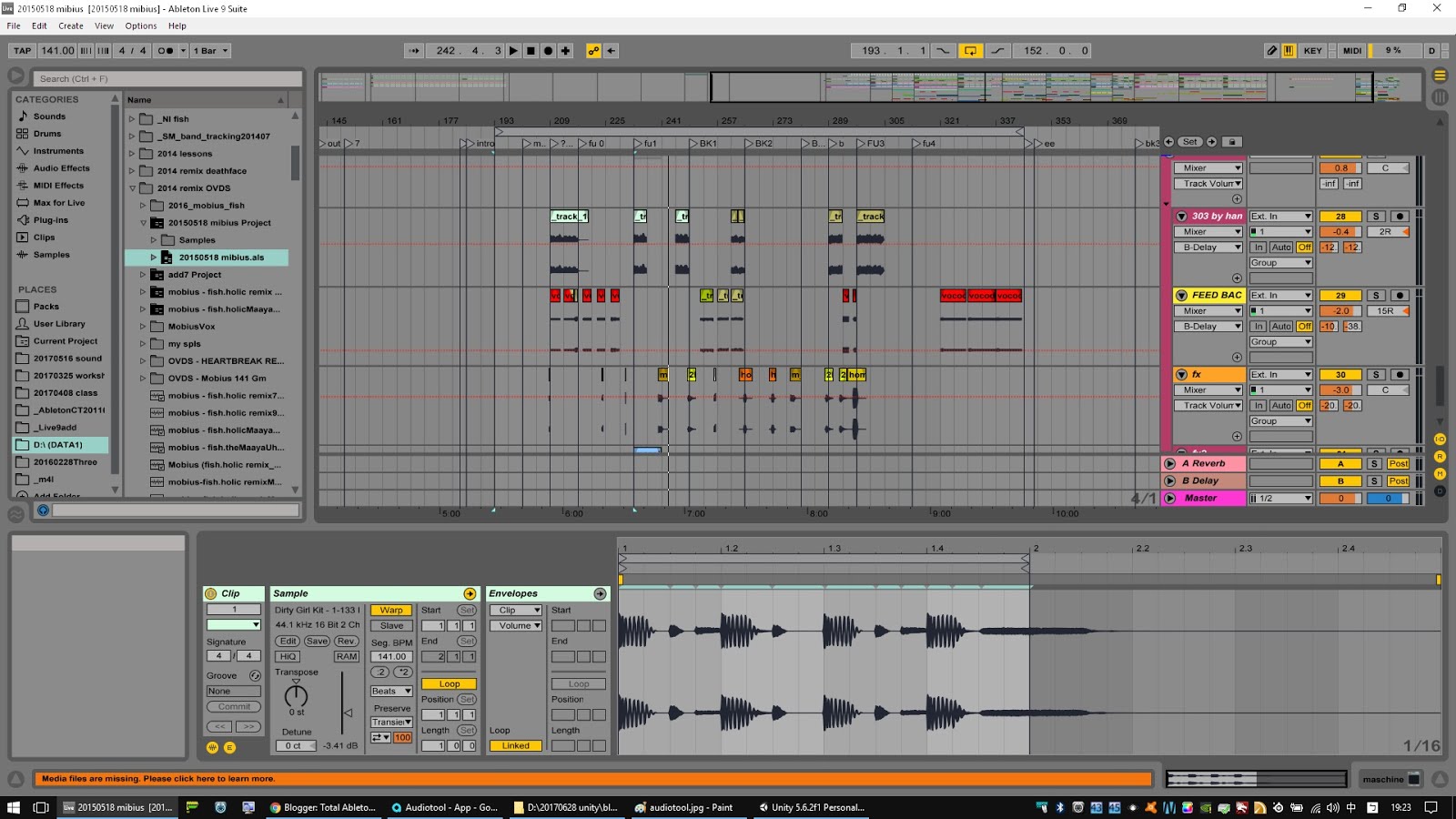This screenshot has width=1456, height=819.
Task: Open the Options menu
Action: (x=141, y=26)
